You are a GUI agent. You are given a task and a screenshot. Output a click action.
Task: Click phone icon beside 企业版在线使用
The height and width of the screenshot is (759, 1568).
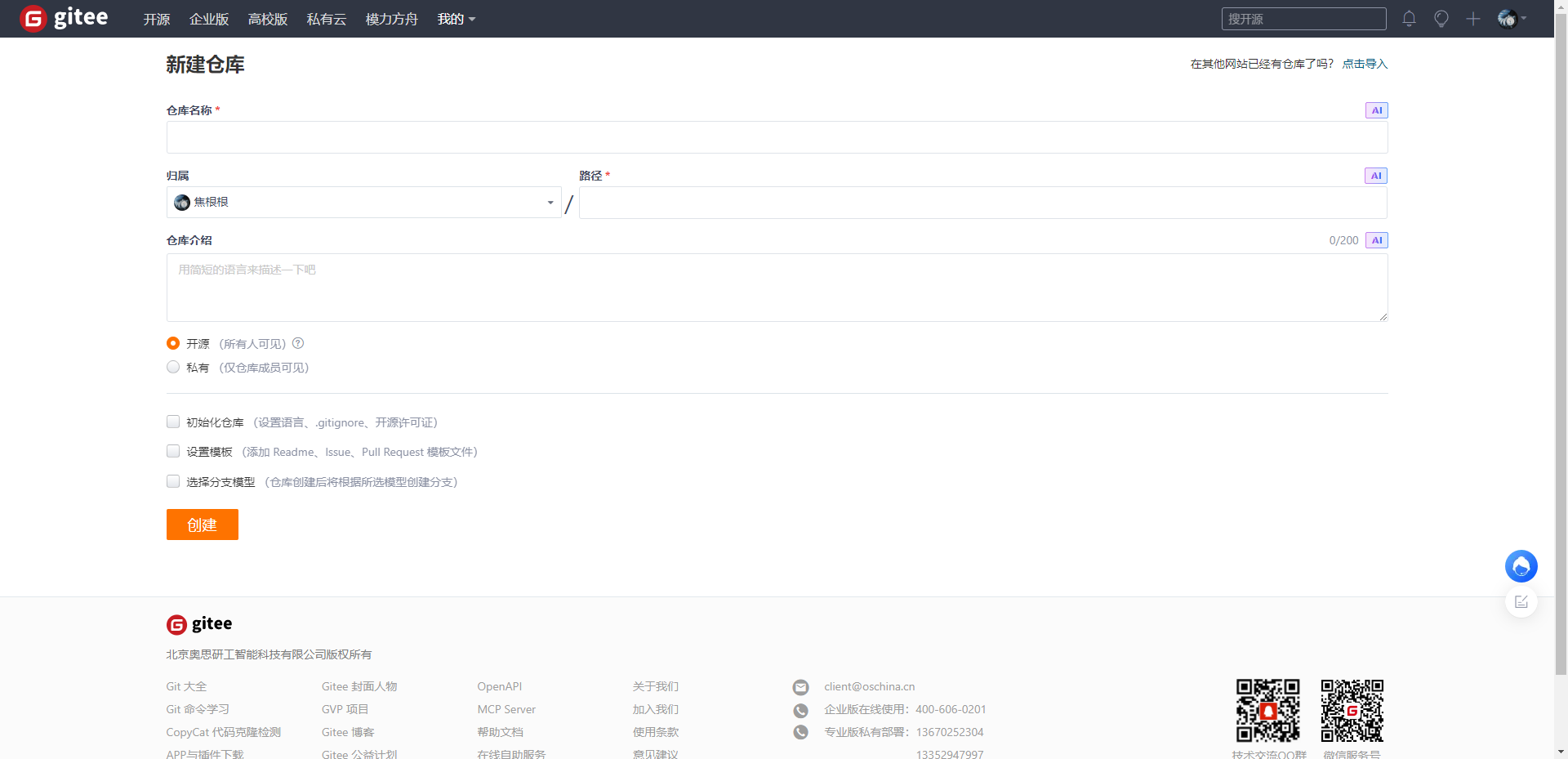coord(801,710)
